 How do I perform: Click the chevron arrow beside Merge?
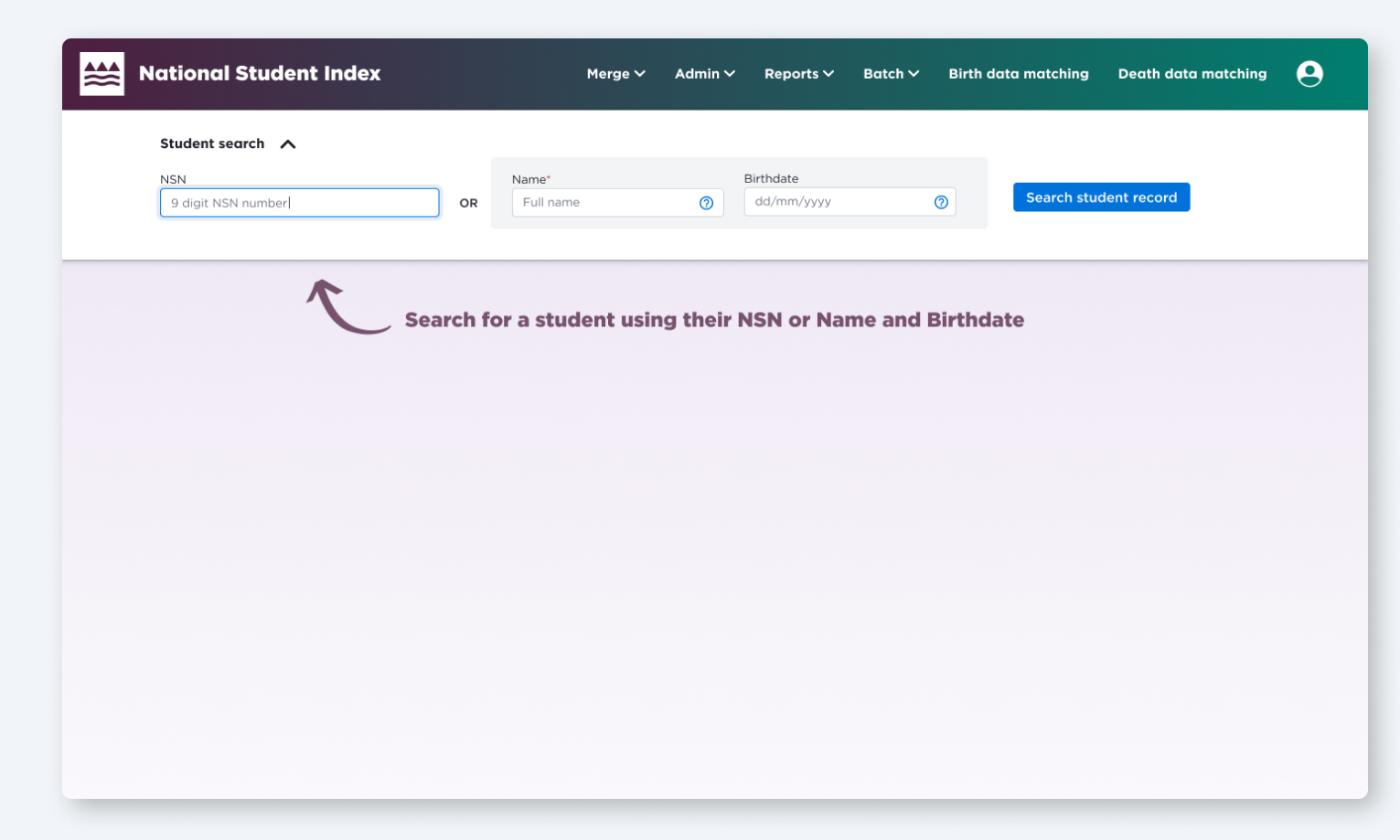(x=640, y=74)
